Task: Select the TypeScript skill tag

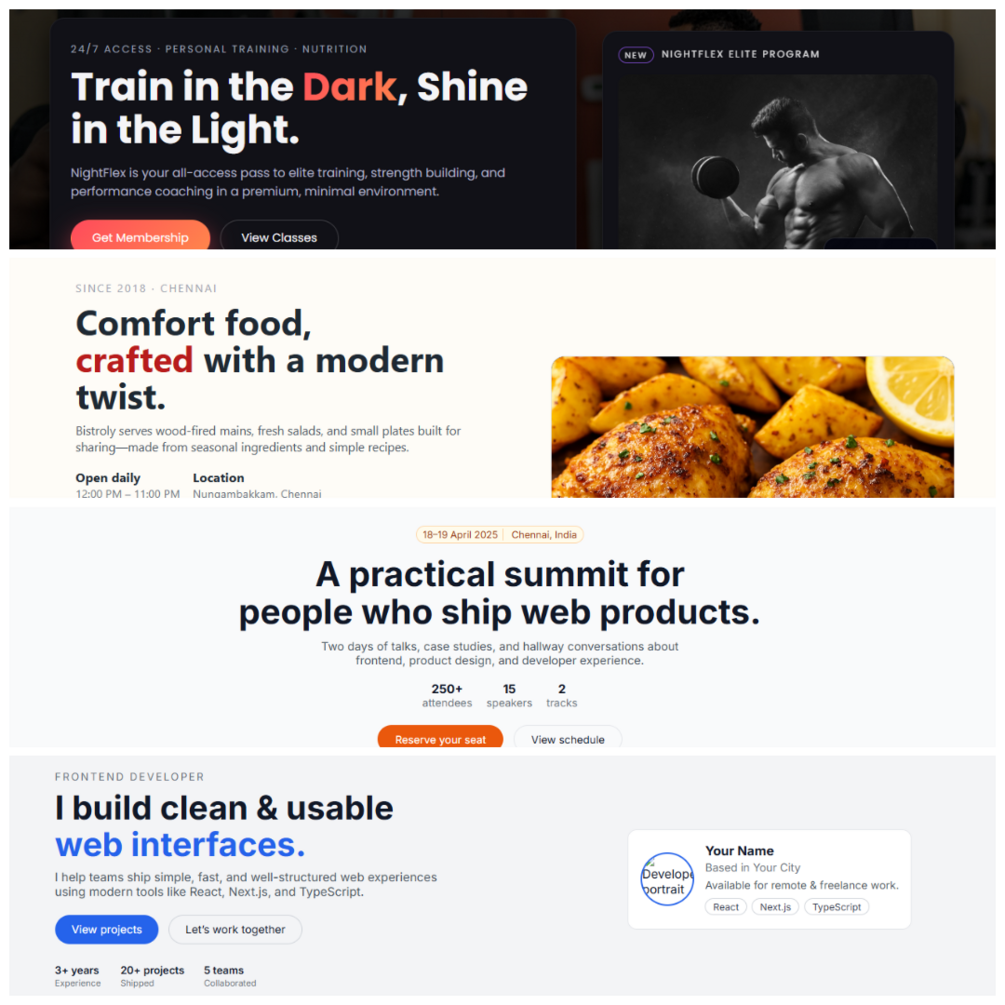Action: coord(836,907)
